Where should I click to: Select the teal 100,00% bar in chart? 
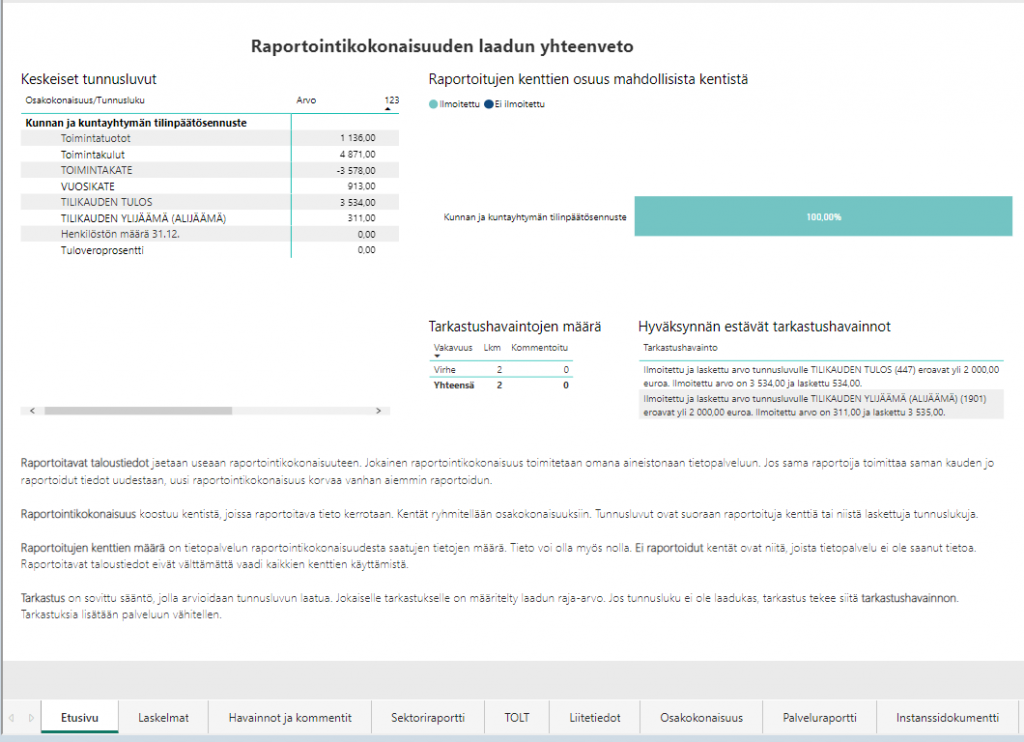(x=823, y=216)
